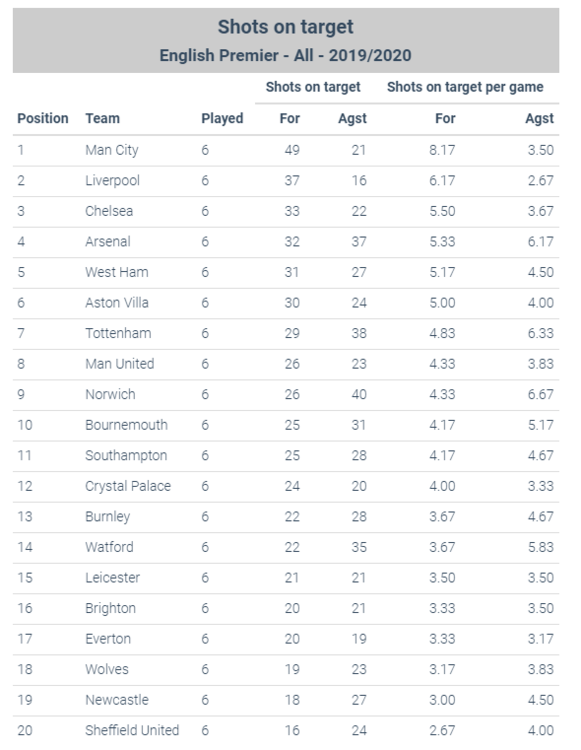The height and width of the screenshot is (750, 581).
Task: Click the Shots on target title banner
Action: pyautogui.click(x=286, y=41)
